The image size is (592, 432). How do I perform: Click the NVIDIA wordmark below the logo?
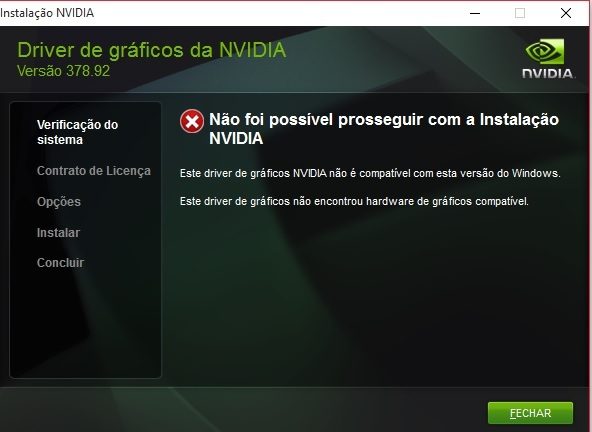pyautogui.click(x=548, y=73)
